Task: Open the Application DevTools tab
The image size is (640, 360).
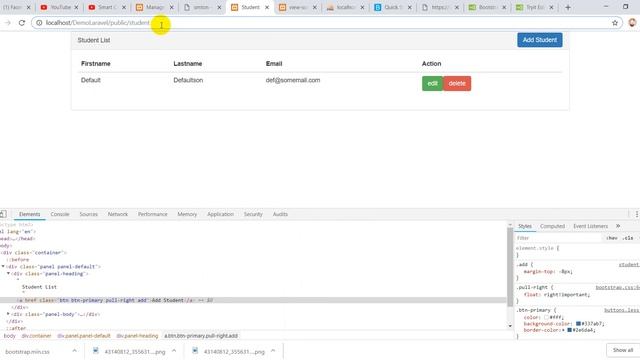Action: point(220,214)
